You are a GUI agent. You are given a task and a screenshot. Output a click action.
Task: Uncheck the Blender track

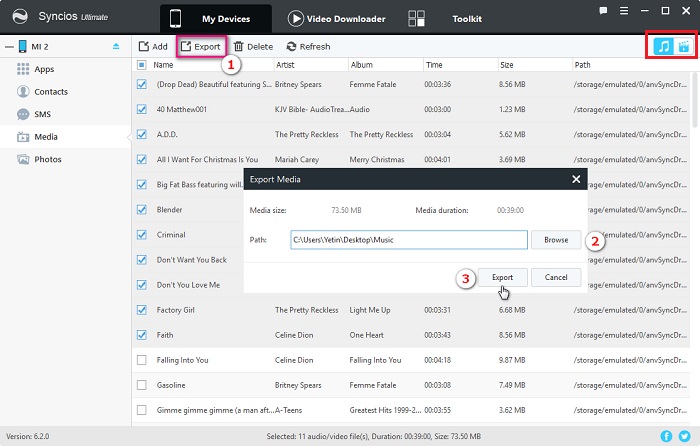coord(142,209)
